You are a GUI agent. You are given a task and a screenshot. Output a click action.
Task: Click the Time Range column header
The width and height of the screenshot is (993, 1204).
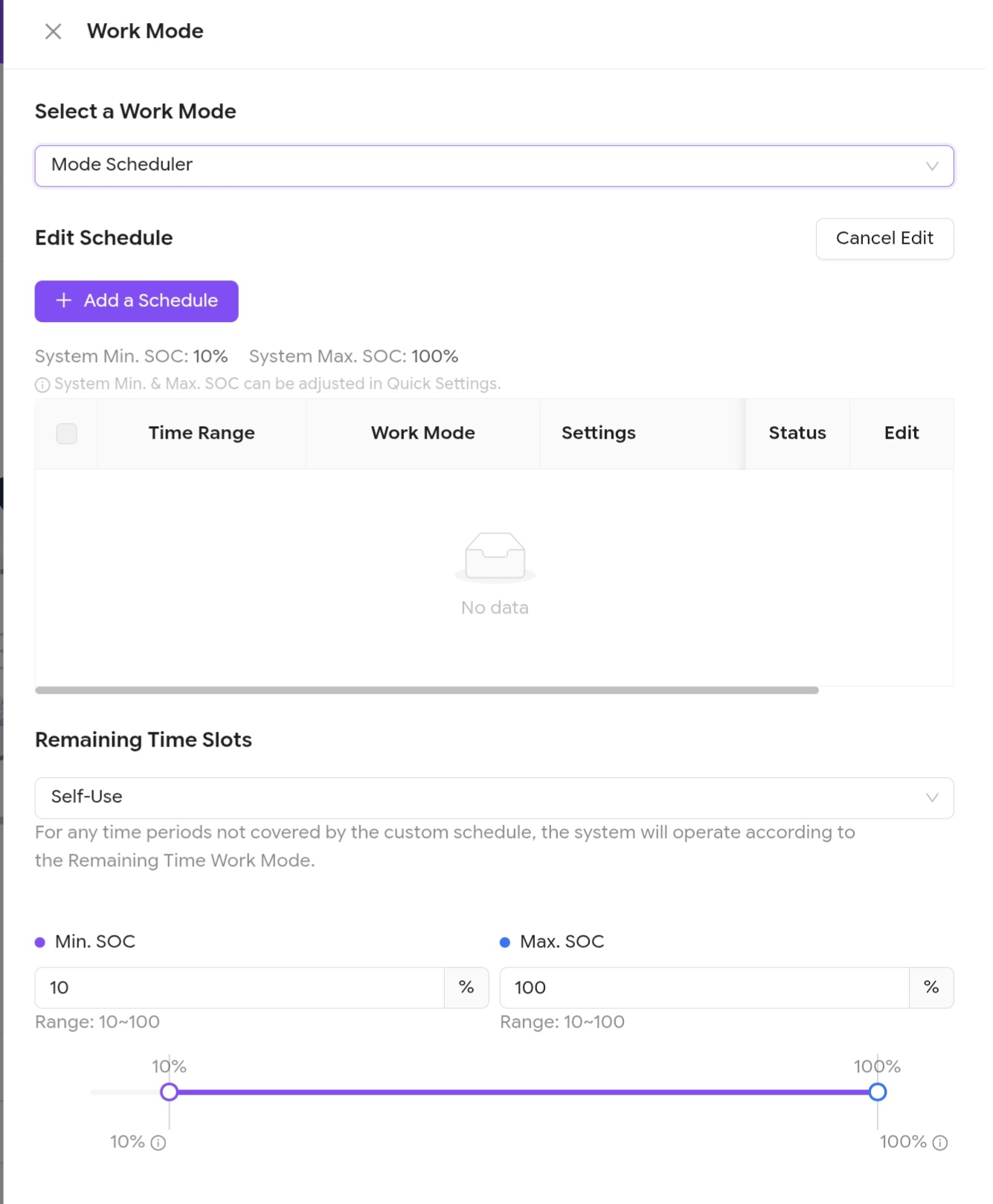tap(202, 434)
